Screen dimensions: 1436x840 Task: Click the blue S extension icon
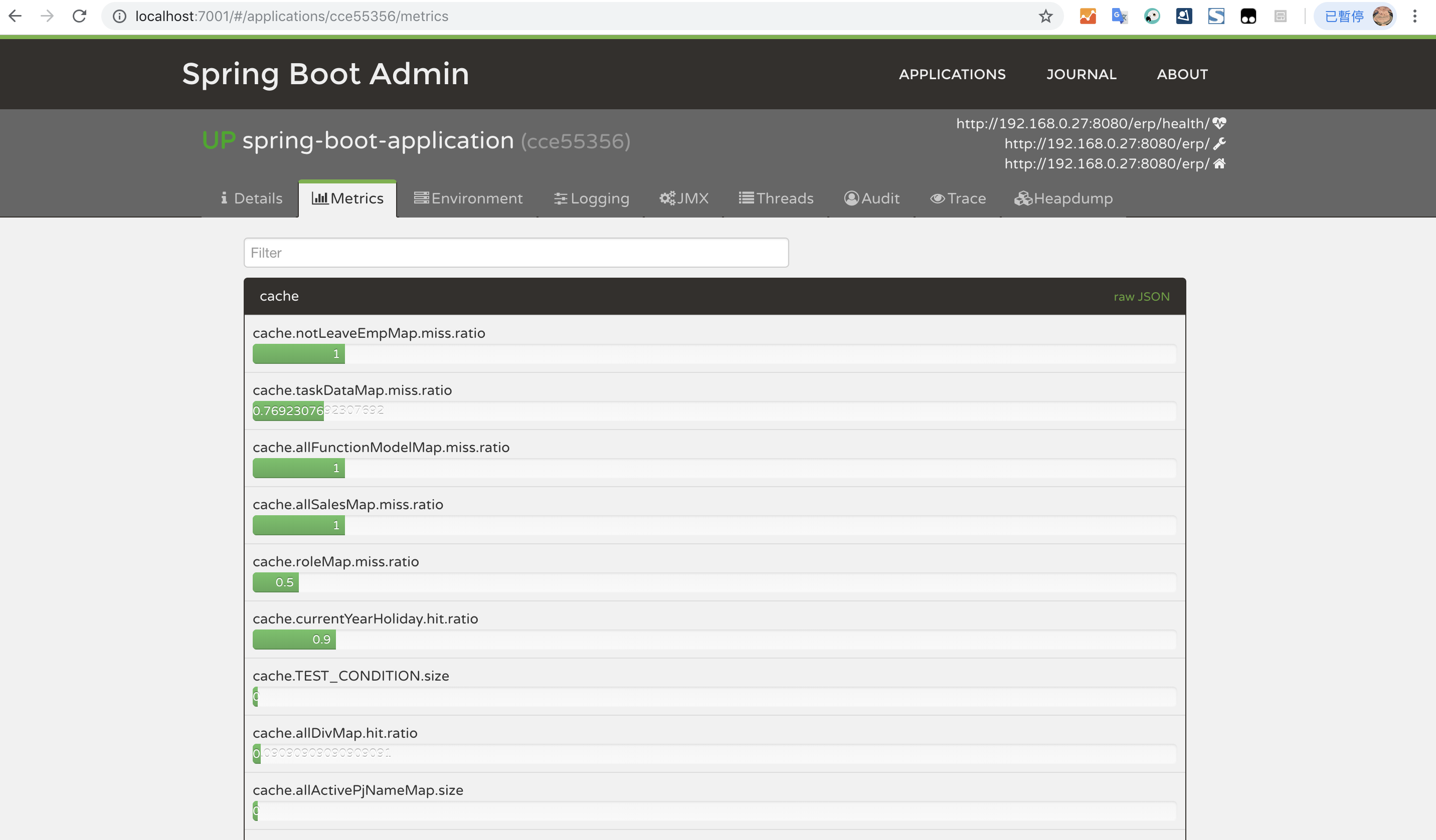click(x=1216, y=17)
